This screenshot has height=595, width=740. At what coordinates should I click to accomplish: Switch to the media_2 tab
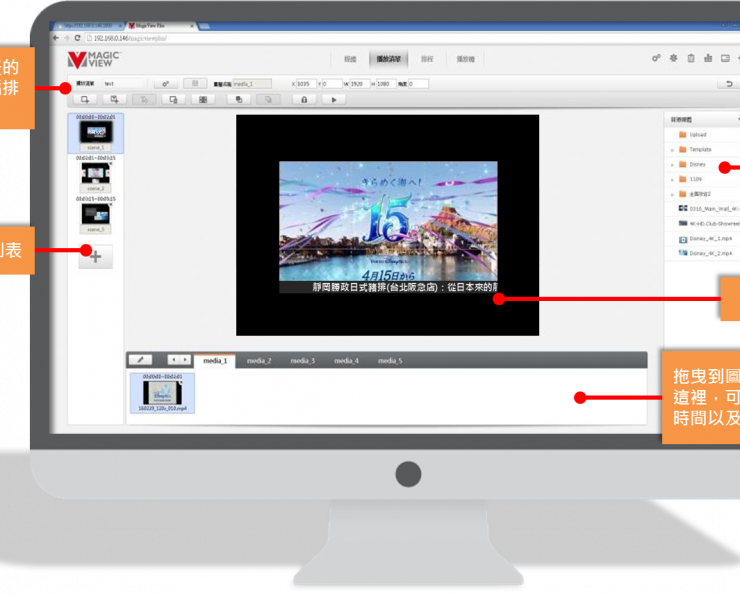[259, 361]
